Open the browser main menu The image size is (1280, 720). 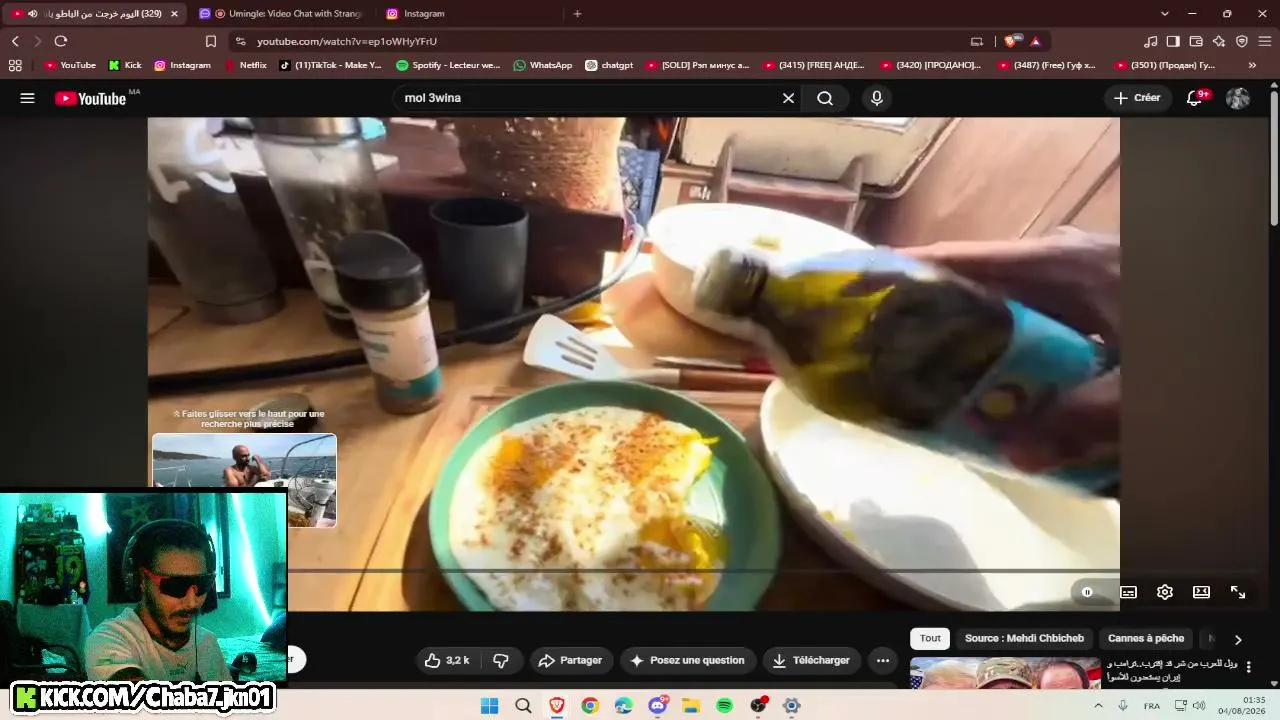click(1265, 41)
